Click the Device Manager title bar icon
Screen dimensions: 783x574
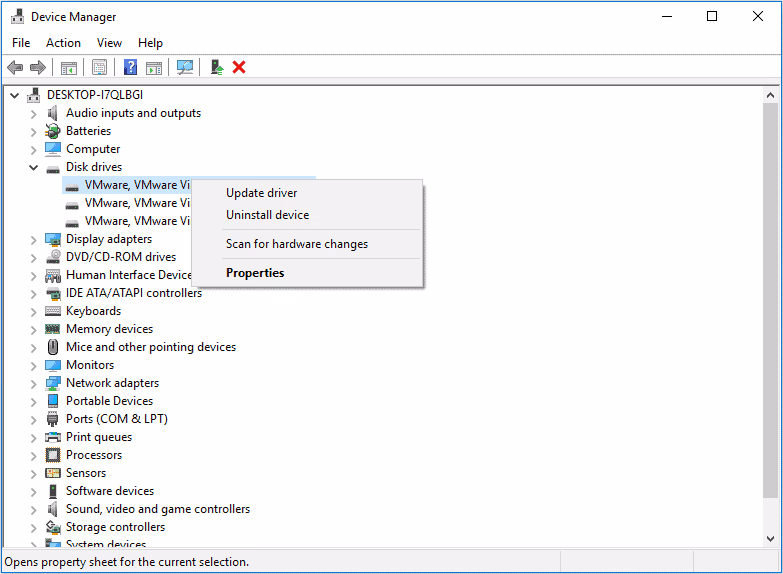tap(17, 16)
